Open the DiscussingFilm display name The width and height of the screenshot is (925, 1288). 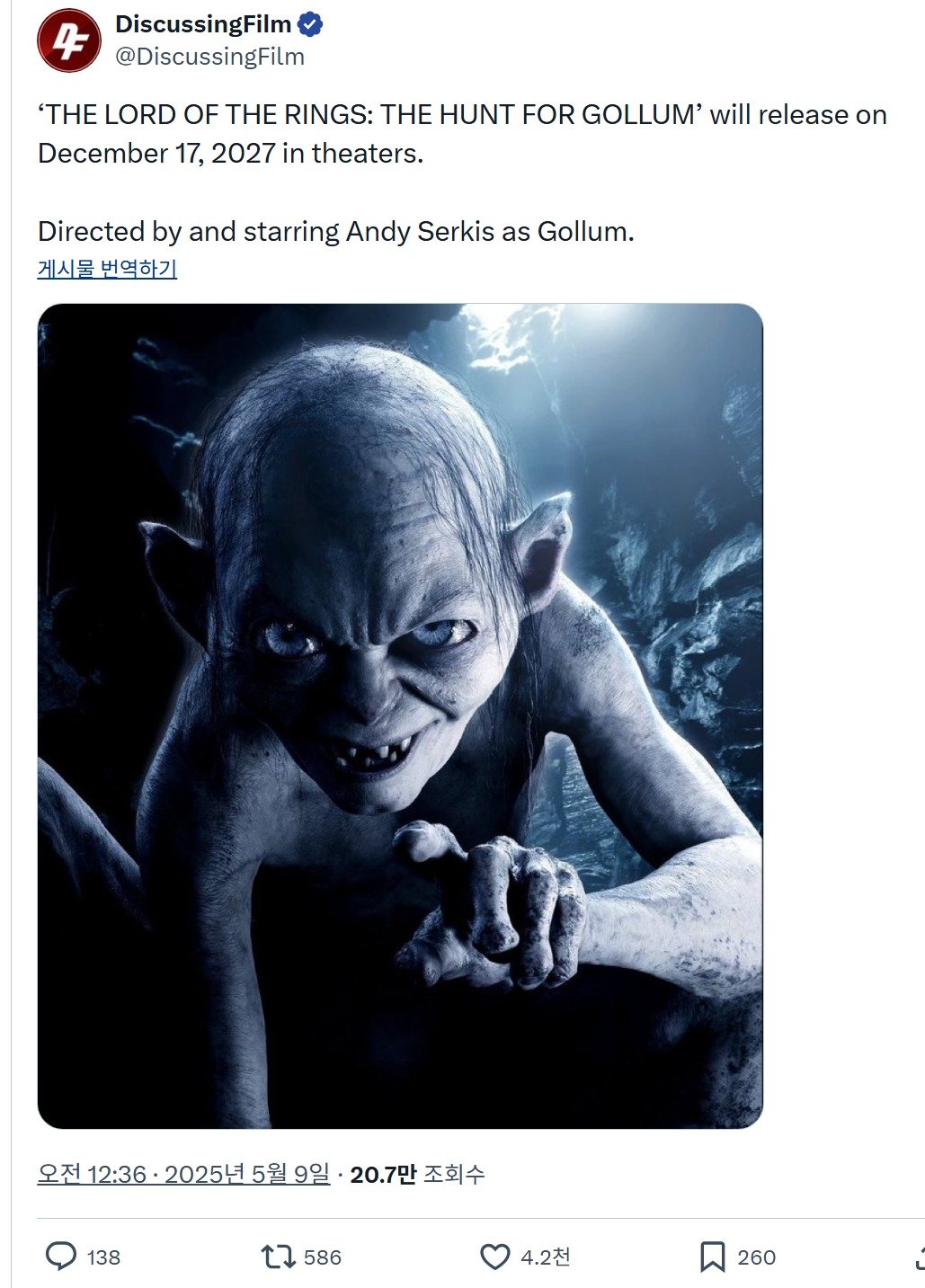(203, 24)
